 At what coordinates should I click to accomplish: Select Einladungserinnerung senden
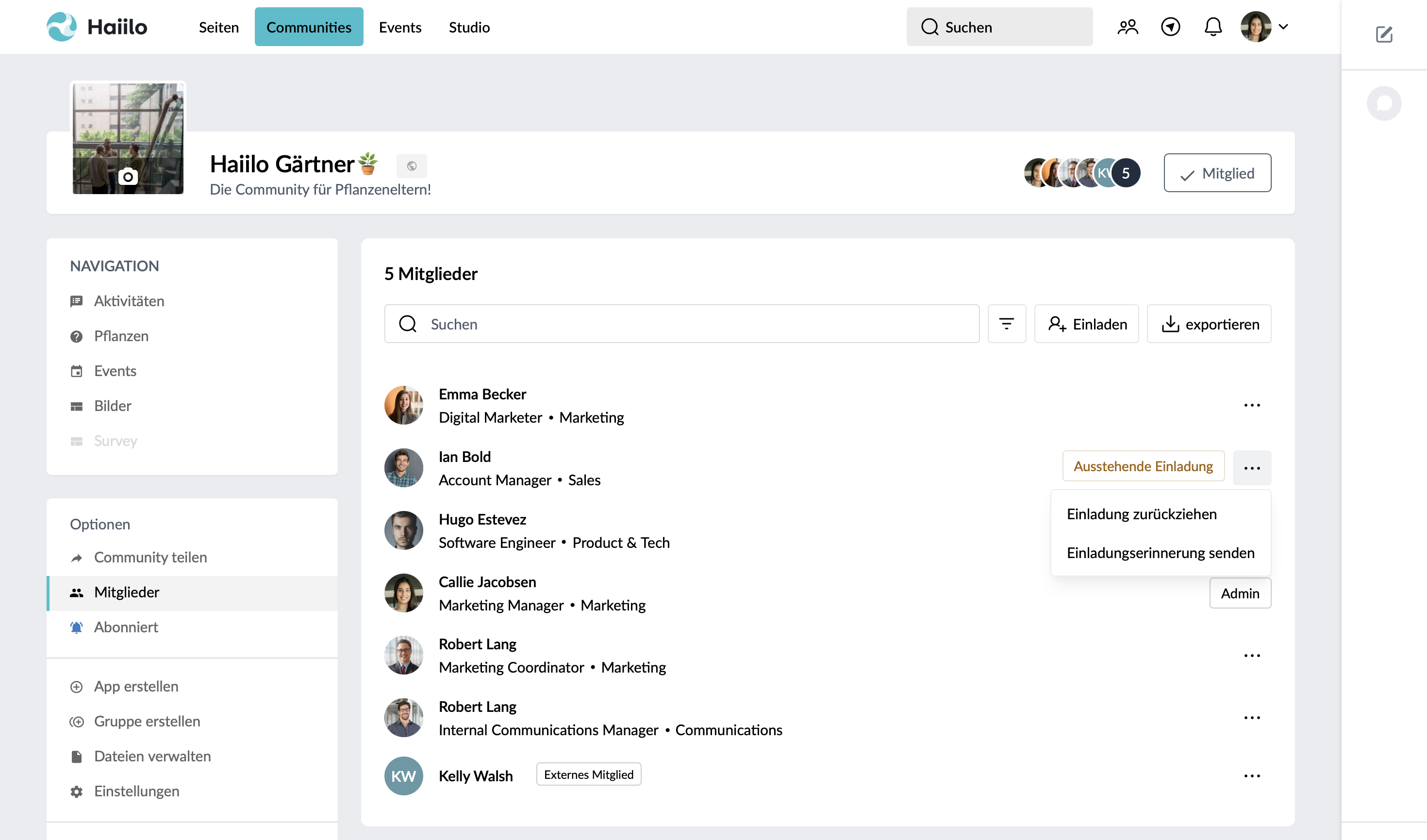pos(1160,552)
